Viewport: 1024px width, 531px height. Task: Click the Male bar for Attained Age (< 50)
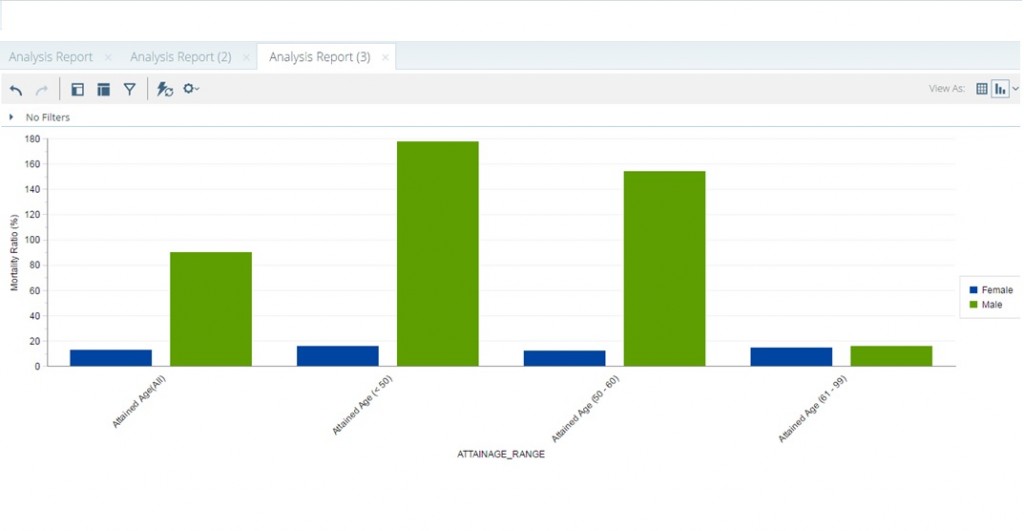pos(437,253)
